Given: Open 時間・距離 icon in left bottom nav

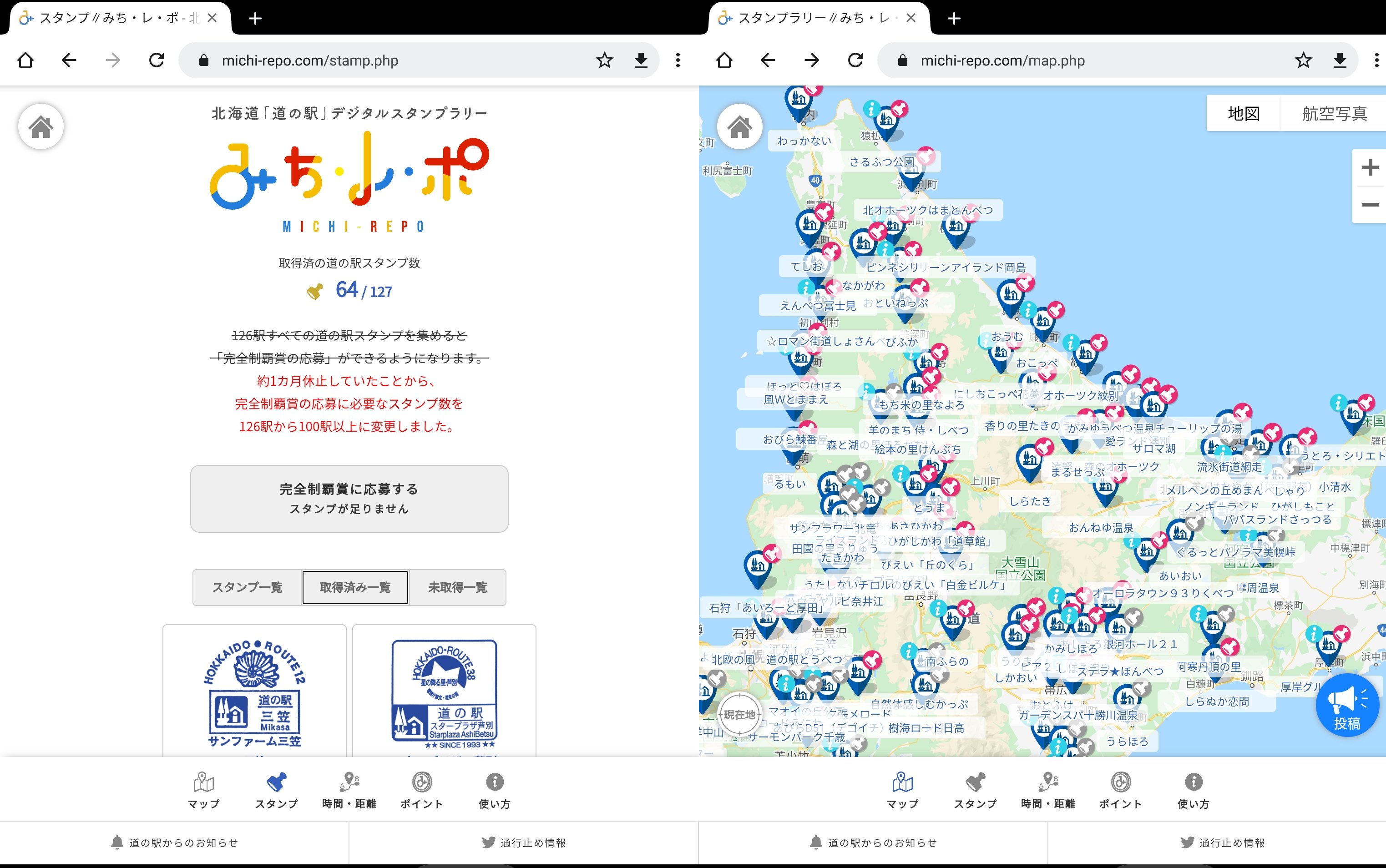Looking at the screenshot, I should point(349,789).
